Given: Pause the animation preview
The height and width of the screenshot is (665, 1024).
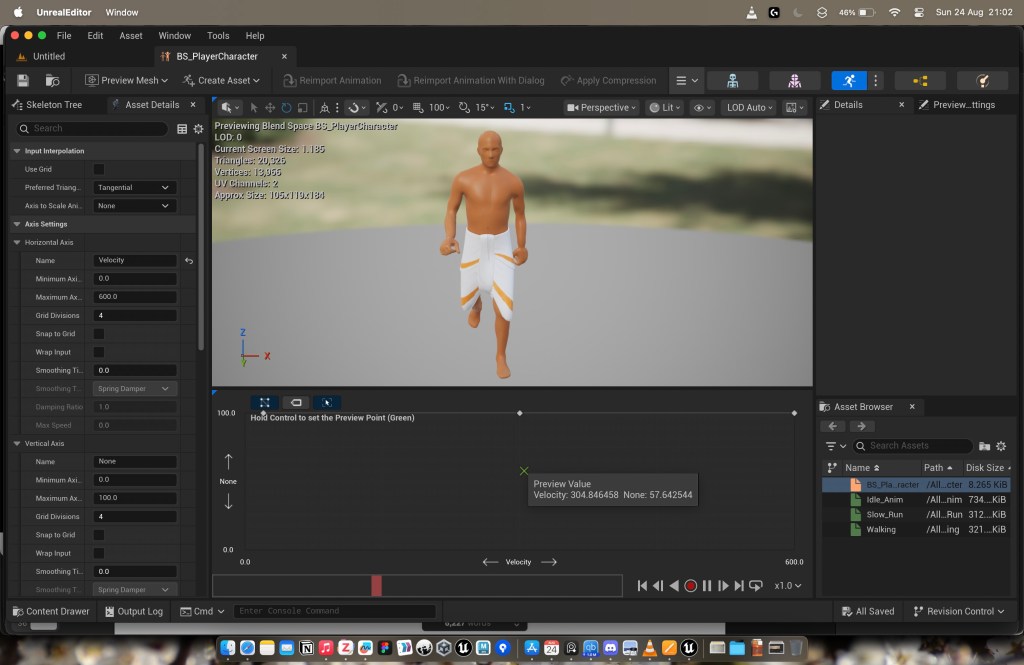Looking at the screenshot, I should (x=707, y=586).
